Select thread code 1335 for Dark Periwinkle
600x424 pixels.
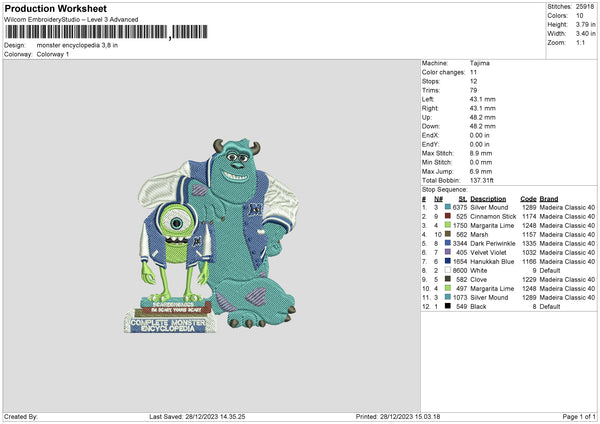click(529, 243)
